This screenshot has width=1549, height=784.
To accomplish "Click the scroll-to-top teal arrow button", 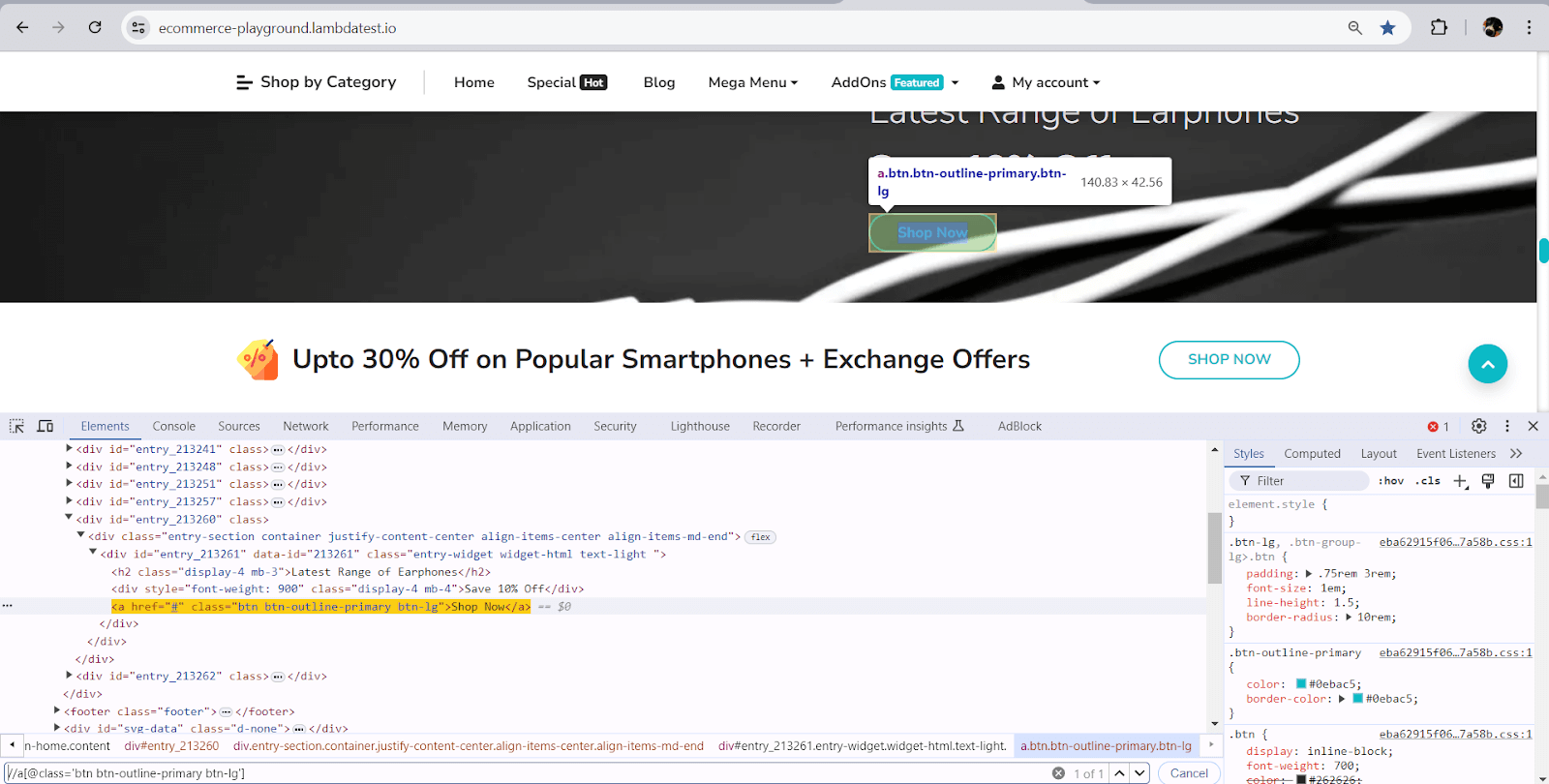I will click(1488, 364).
